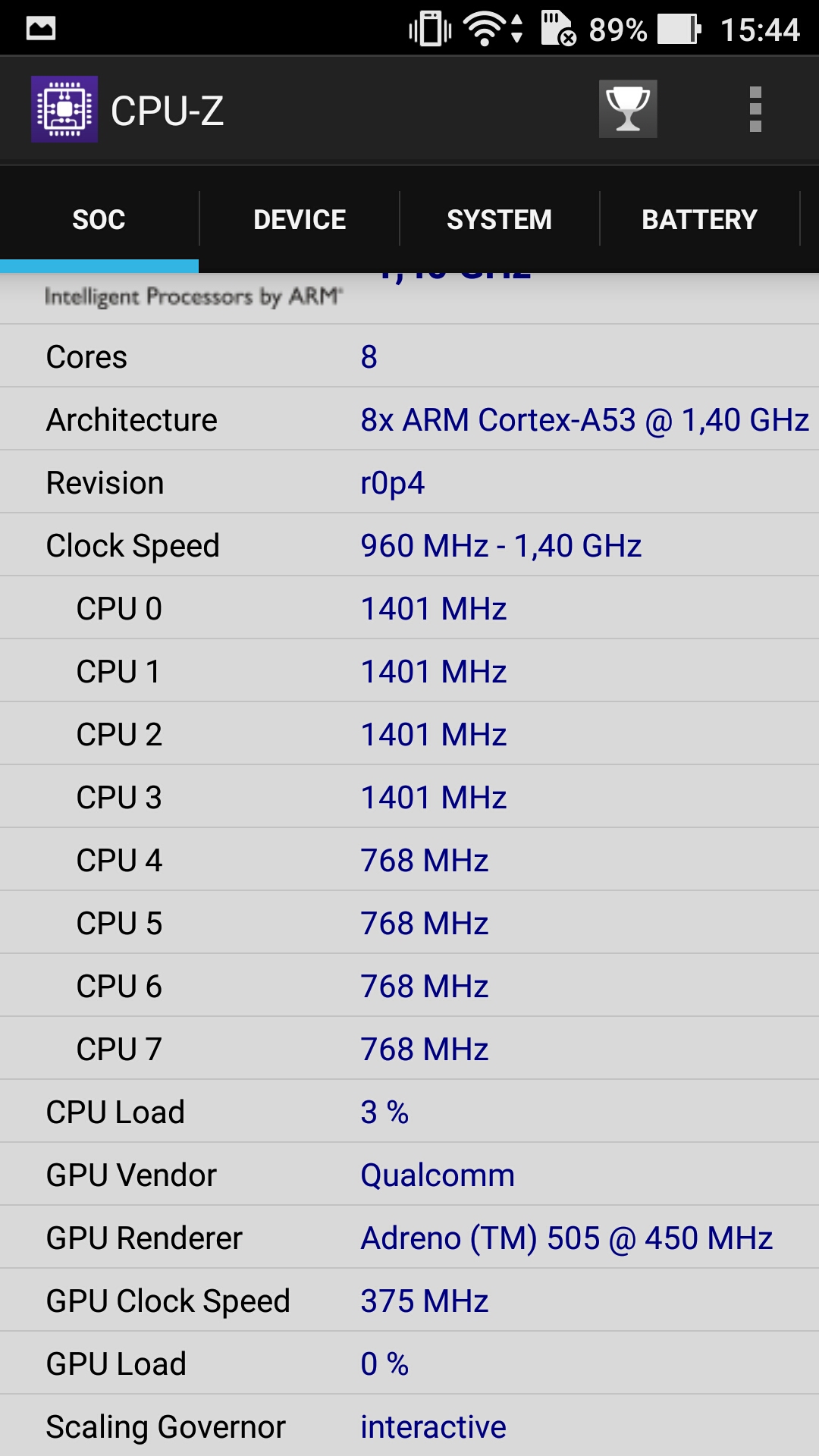Select the CPU 7 frequency row
This screenshot has width=819, height=1456.
tap(409, 1049)
